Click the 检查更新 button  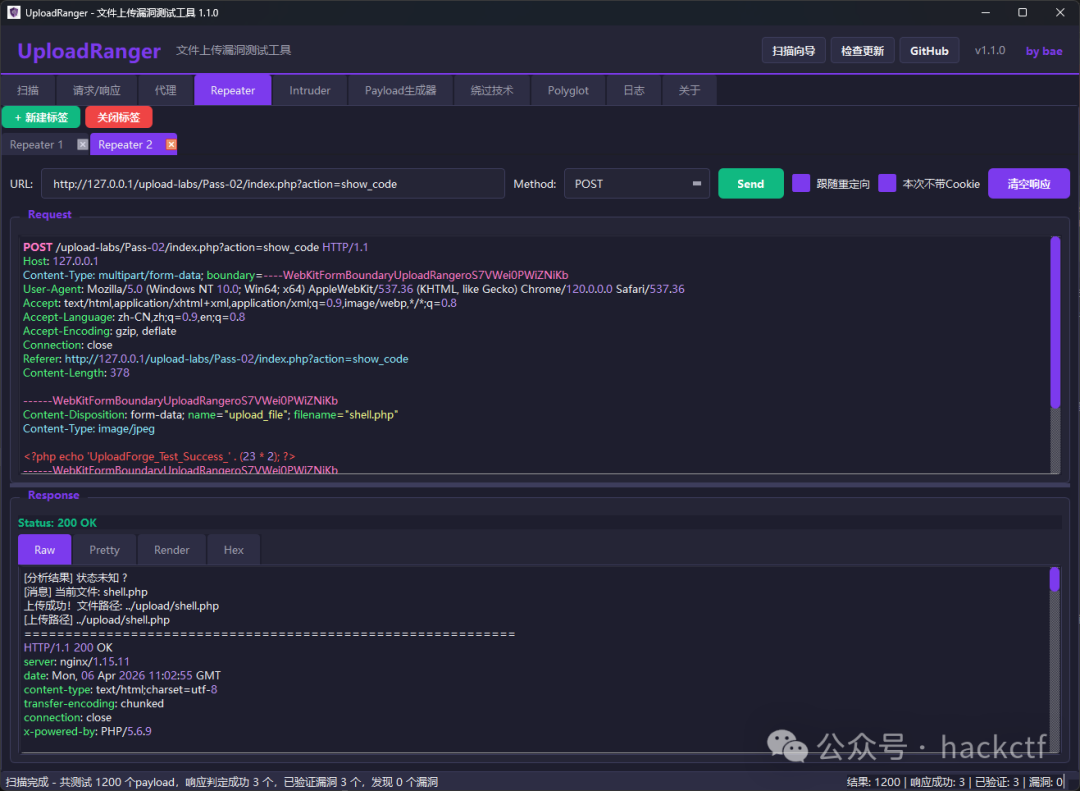tap(862, 51)
